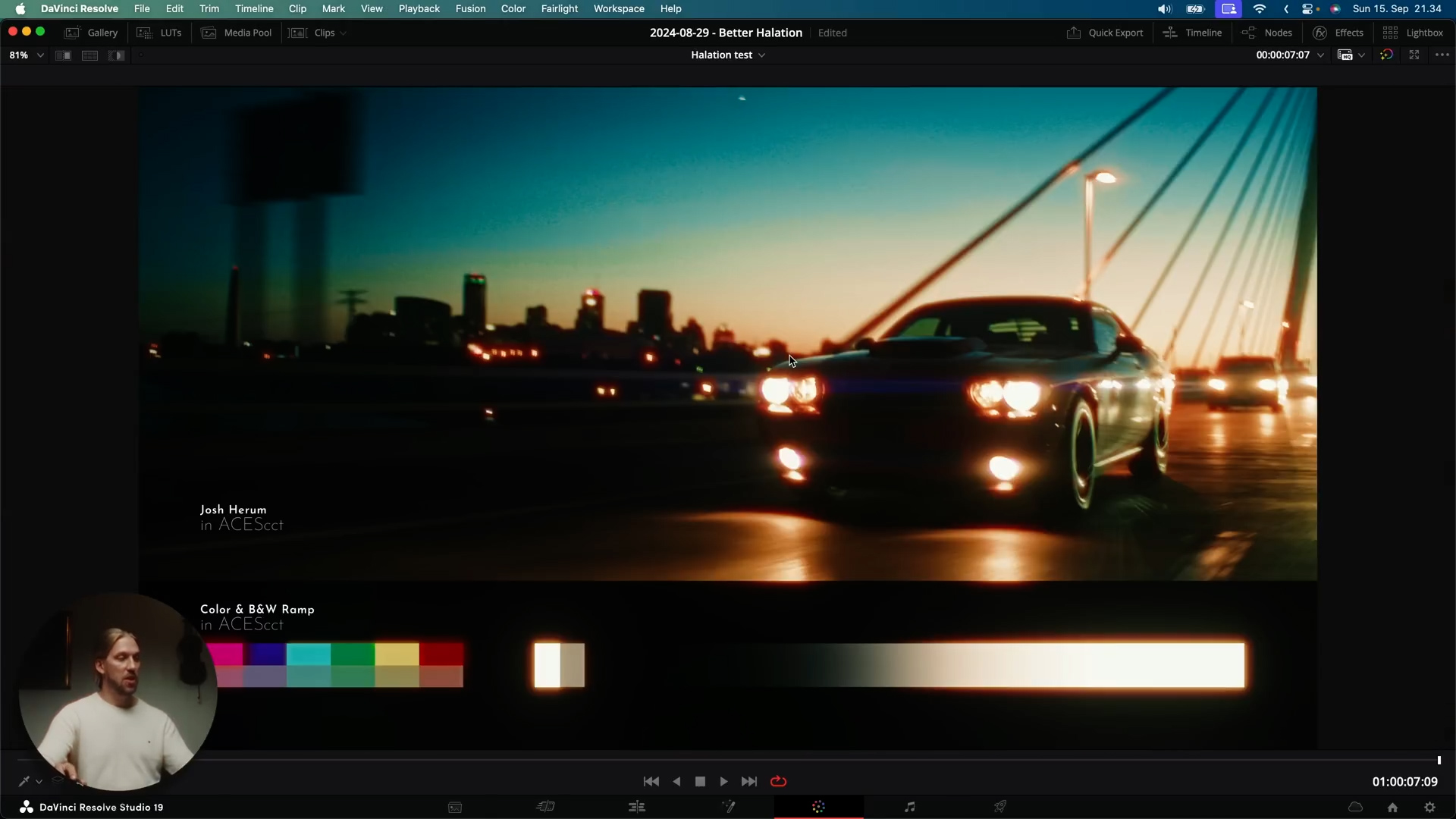Open the Fusion menu in menu bar
Screen dimensions: 1456x819
pyautogui.click(x=470, y=9)
